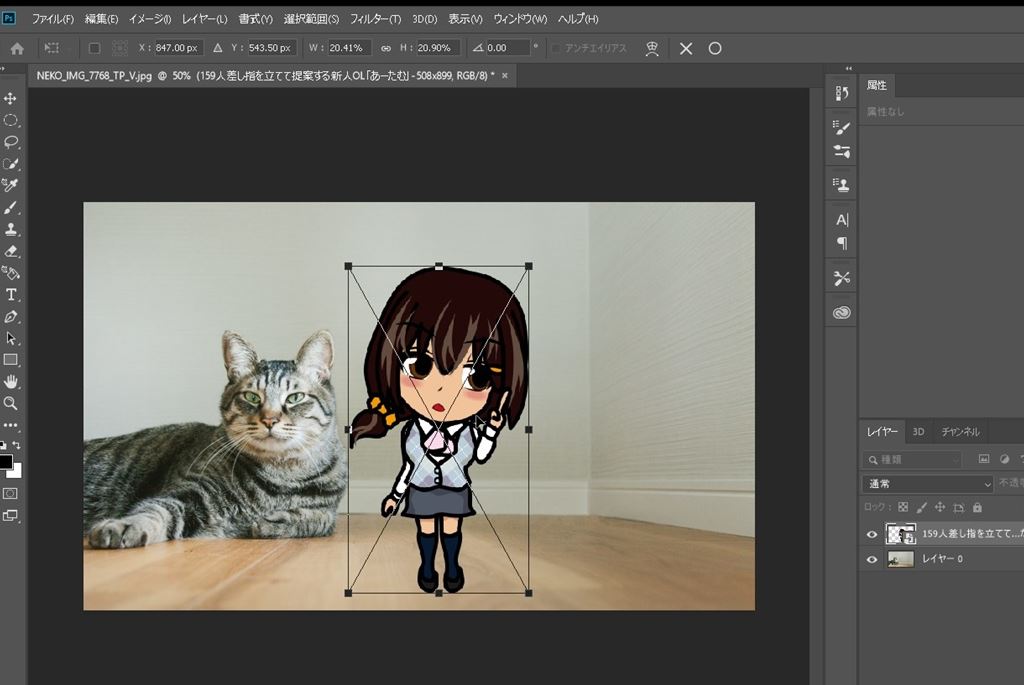The image size is (1024, 685).
Task: Select the Eraser tool
Action: pos(11,251)
